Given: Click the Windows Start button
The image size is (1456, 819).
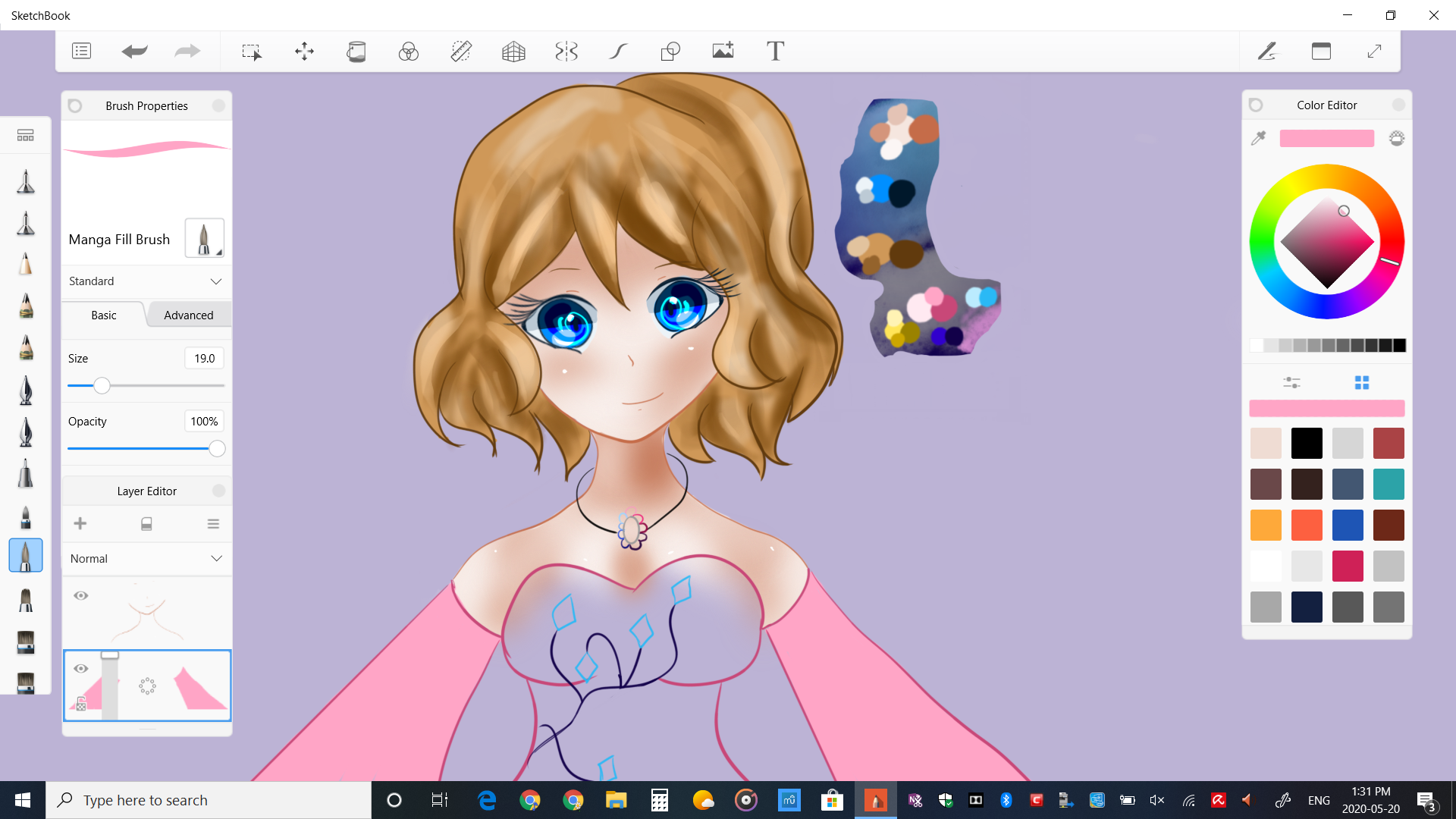Looking at the screenshot, I should click(22, 800).
